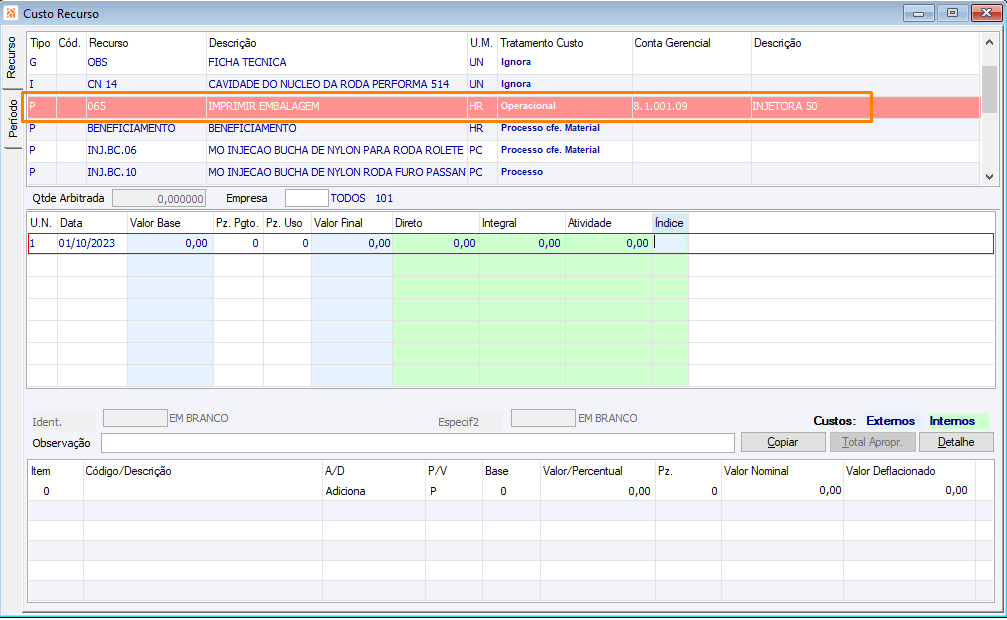
Task: Click the 01/10/2023 date cell
Action: pyautogui.click(x=92, y=243)
